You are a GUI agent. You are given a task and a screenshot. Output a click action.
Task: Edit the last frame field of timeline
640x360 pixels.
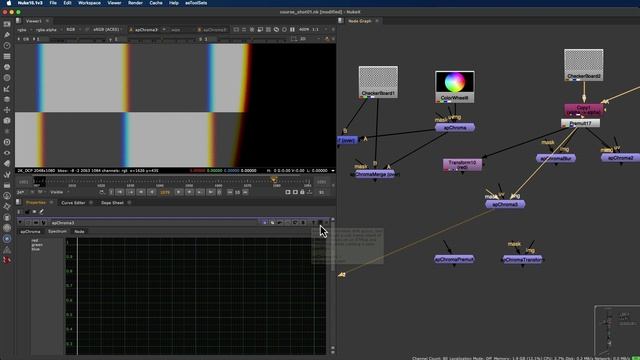click(322, 182)
